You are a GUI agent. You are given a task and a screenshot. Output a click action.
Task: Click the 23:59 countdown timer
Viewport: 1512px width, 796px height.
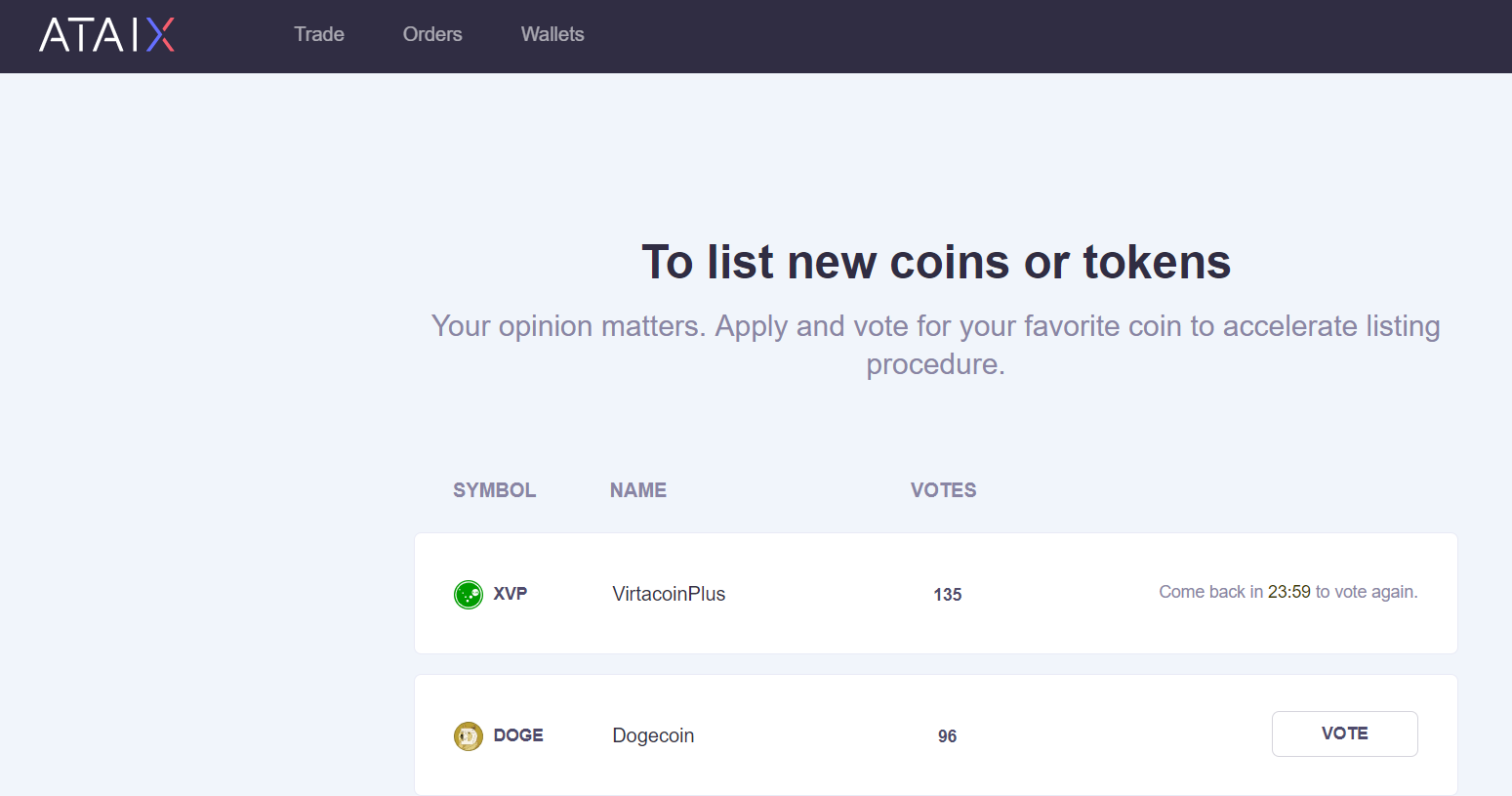1288,592
